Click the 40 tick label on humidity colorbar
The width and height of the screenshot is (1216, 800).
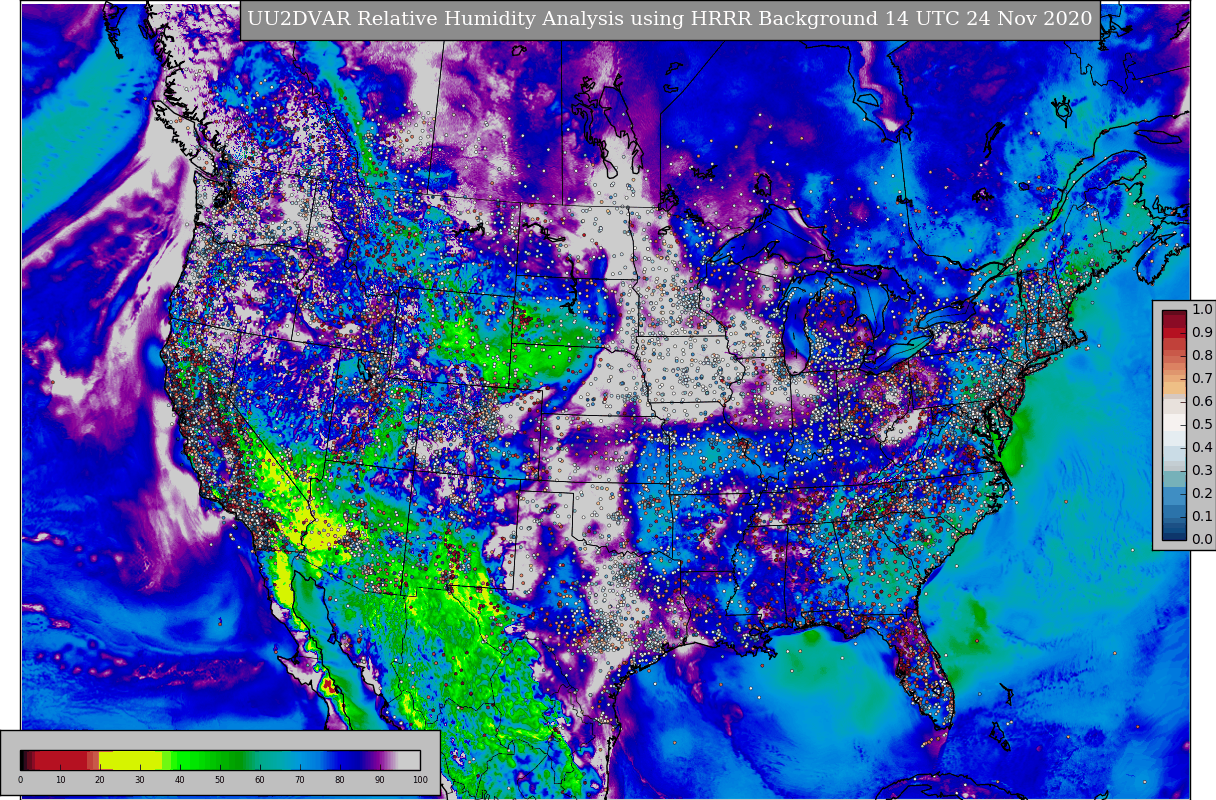click(x=180, y=780)
